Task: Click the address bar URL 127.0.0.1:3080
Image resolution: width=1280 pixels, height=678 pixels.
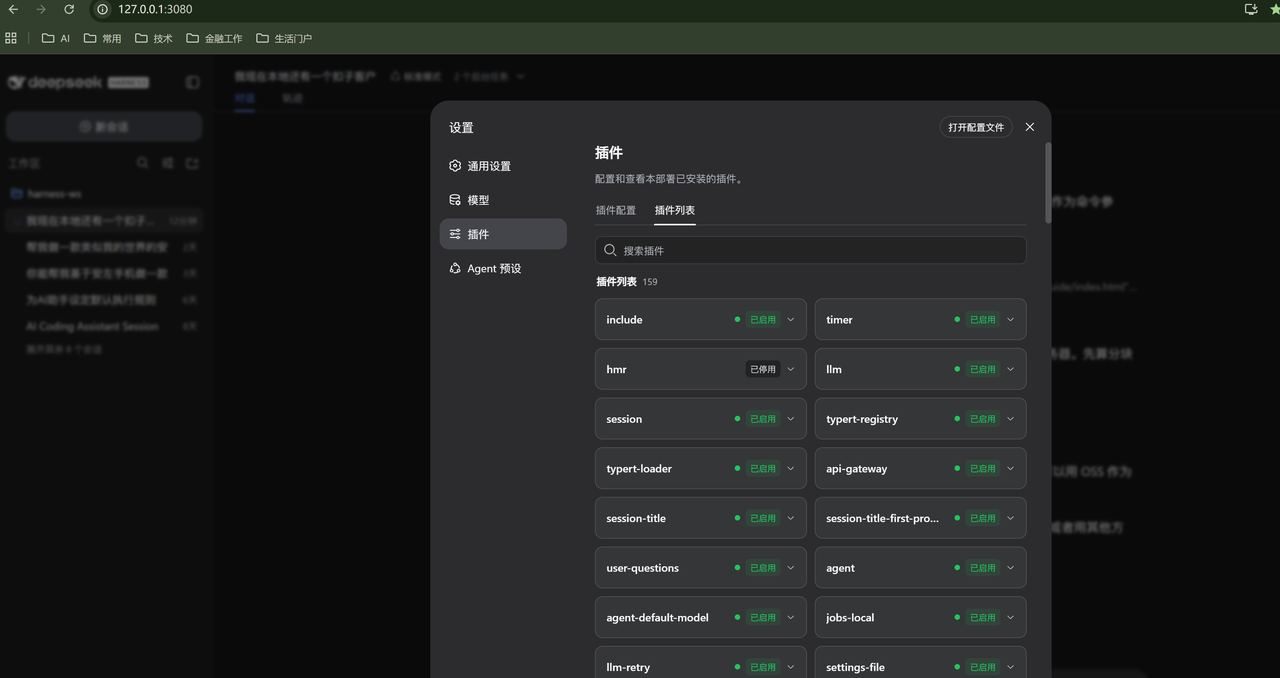Action: 155,9
